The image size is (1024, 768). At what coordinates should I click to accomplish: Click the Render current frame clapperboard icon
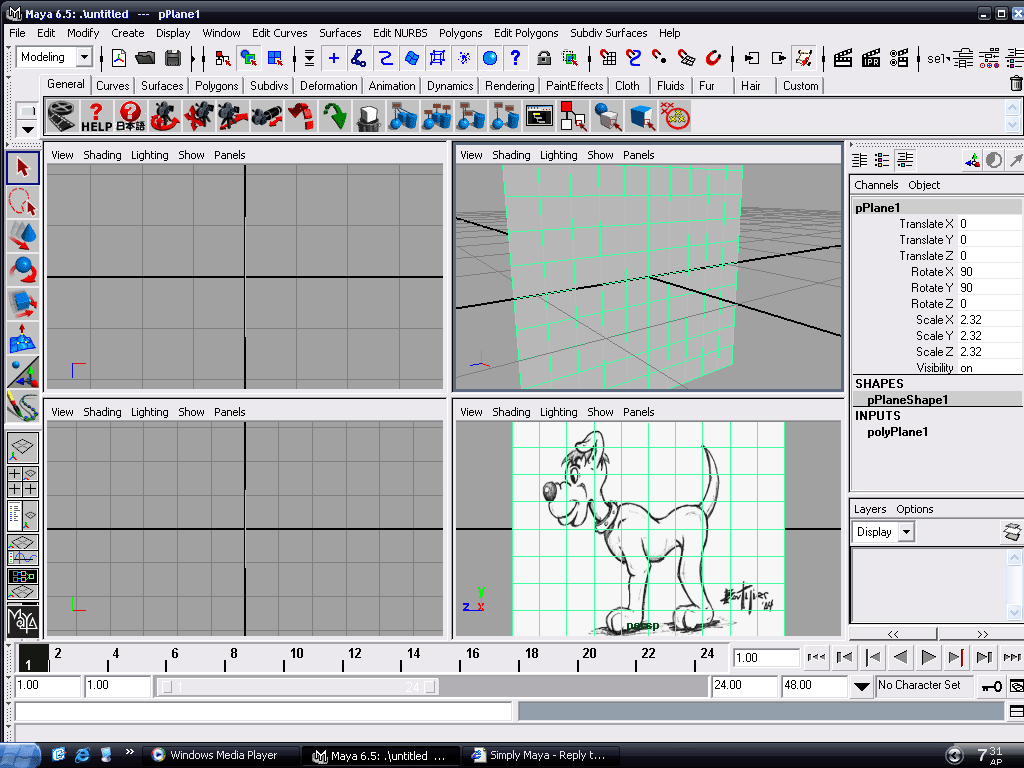[843, 58]
